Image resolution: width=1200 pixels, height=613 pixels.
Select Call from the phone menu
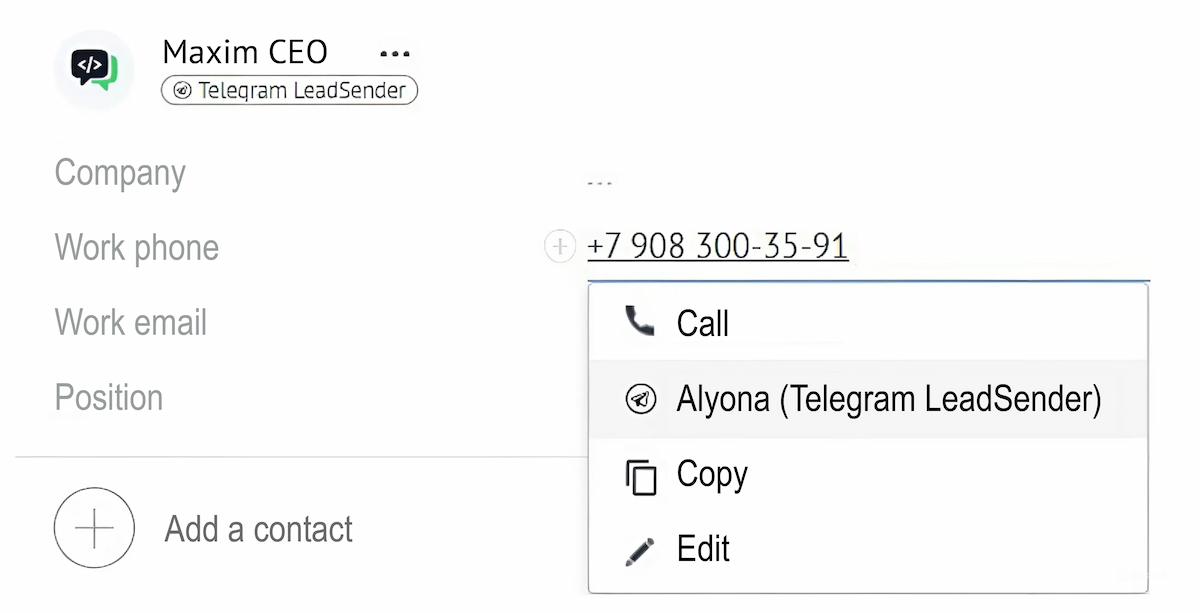pyautogui.click(x=702, y=323)
